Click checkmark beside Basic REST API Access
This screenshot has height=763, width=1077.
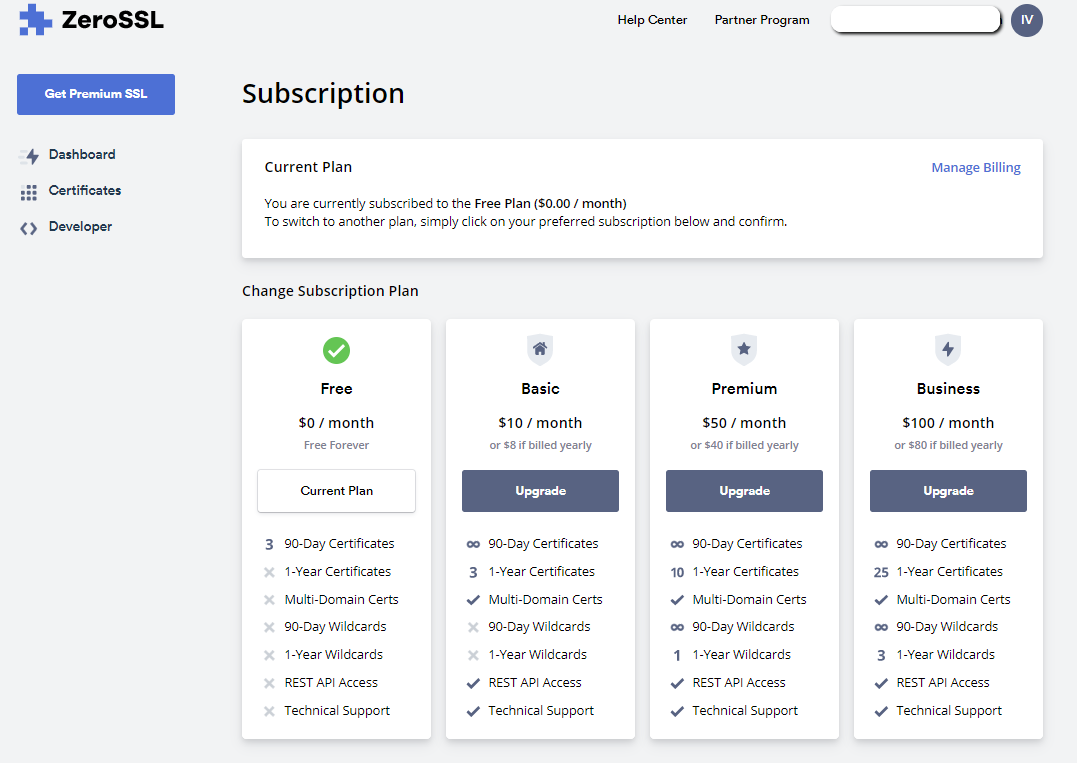(x=473, y=683)
